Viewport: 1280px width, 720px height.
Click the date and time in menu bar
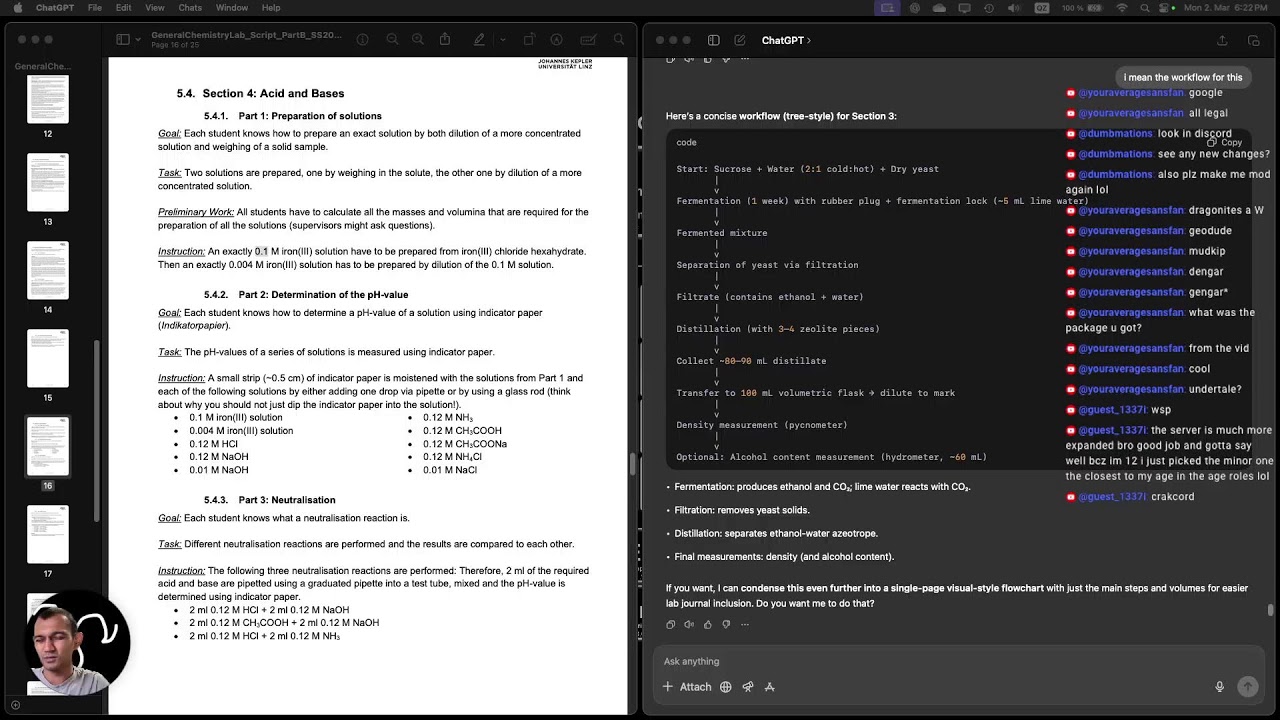(1224, 8)
